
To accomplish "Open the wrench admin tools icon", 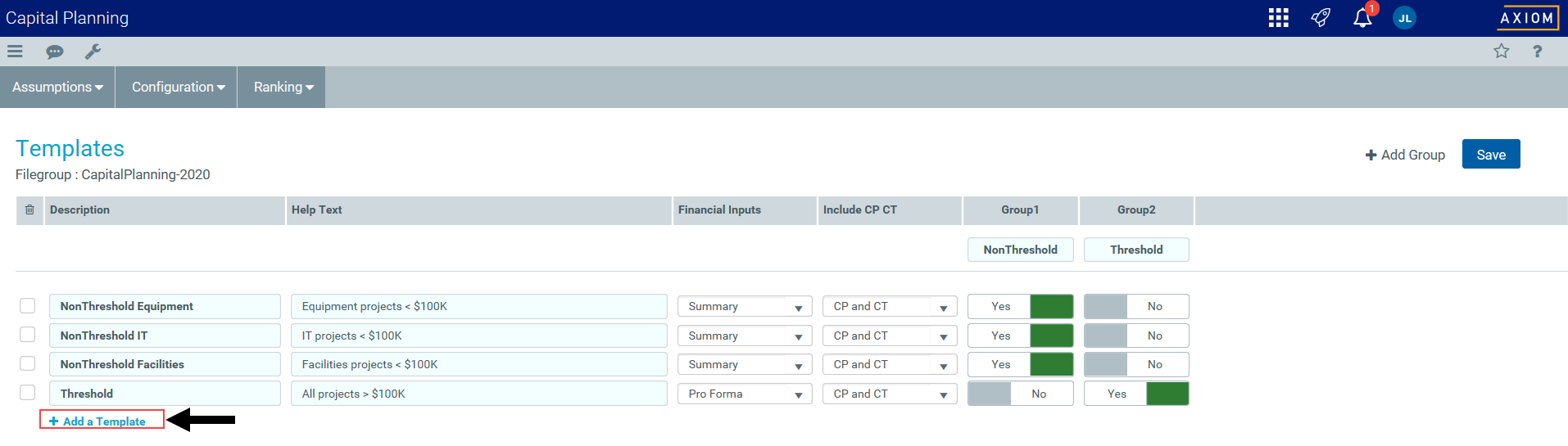I will click(x=93, y=52).
